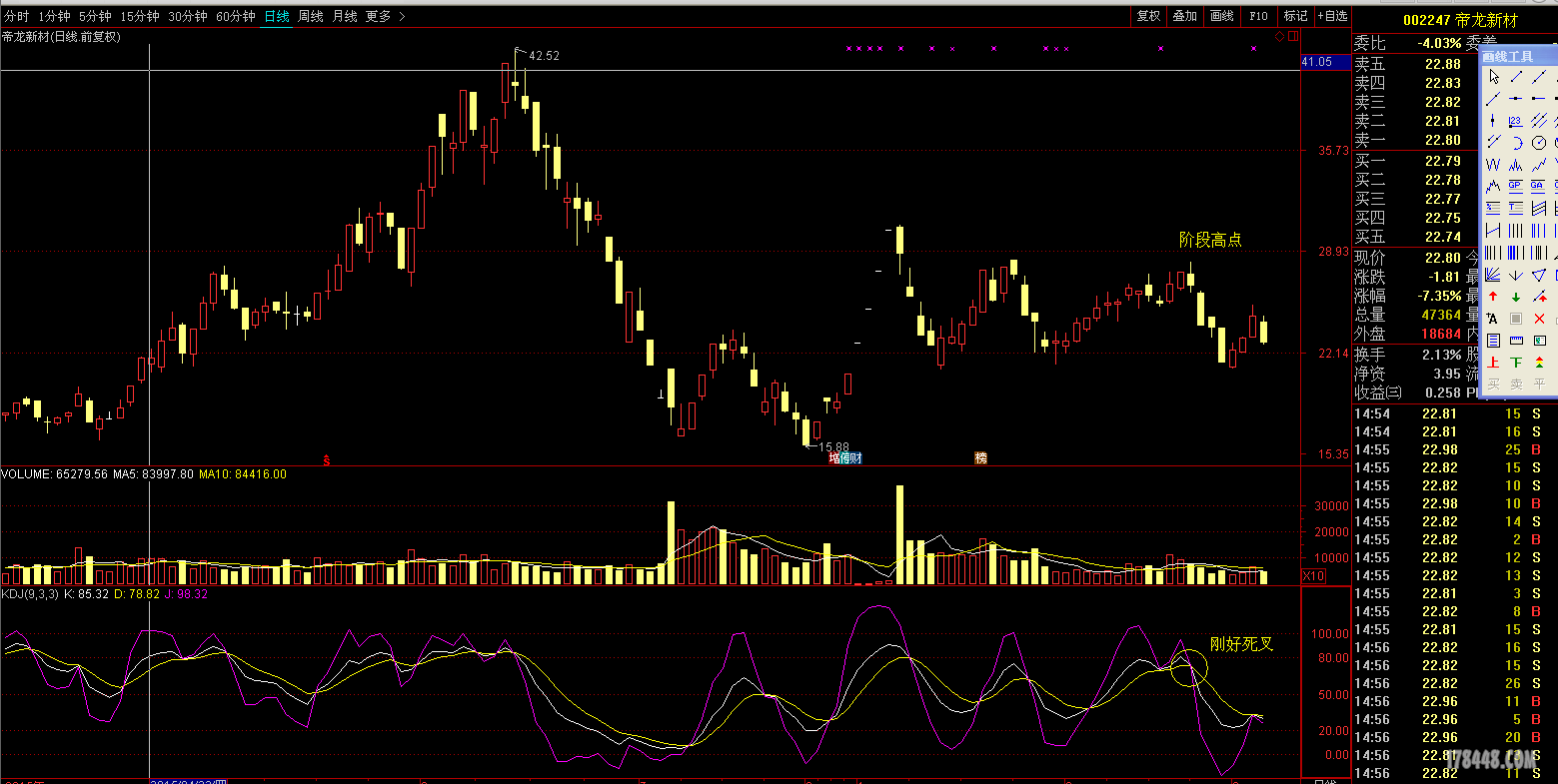Screen dimensions: 1558x784
Task: Click the 榜 event marker on chart
Action: [x=981, y=458]
